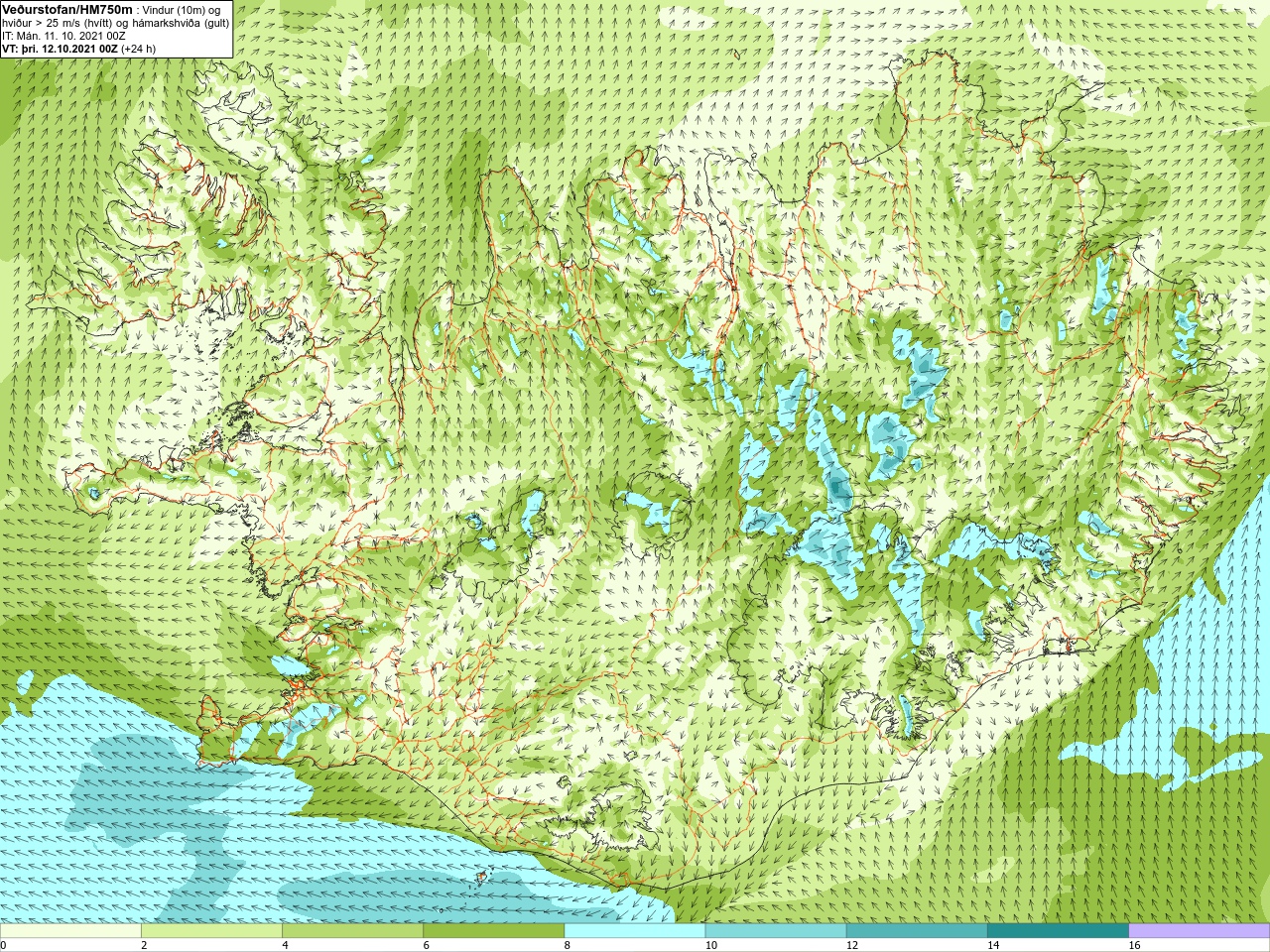The height and width of the screenshot is (952, 1270).
Task: Click the light green 2–4 scale segment
Action: click(211, 931)
